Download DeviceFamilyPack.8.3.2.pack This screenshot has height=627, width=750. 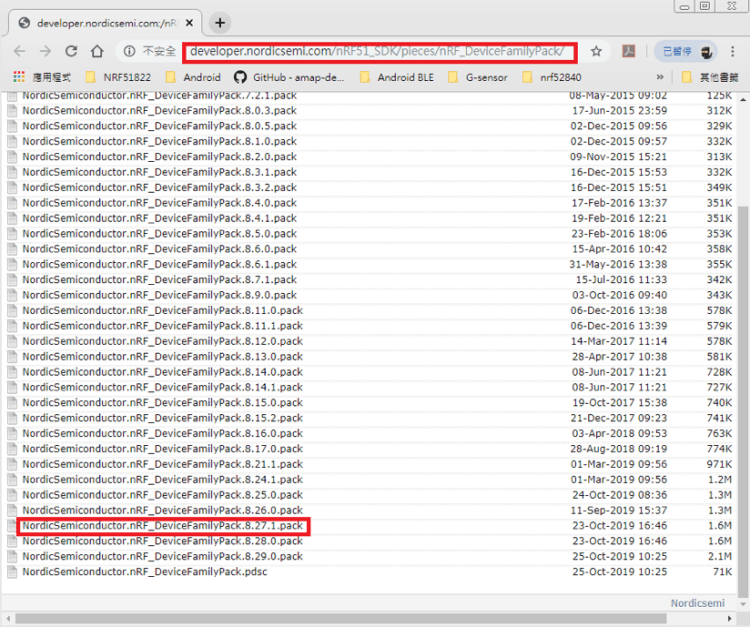click(159, 187)
